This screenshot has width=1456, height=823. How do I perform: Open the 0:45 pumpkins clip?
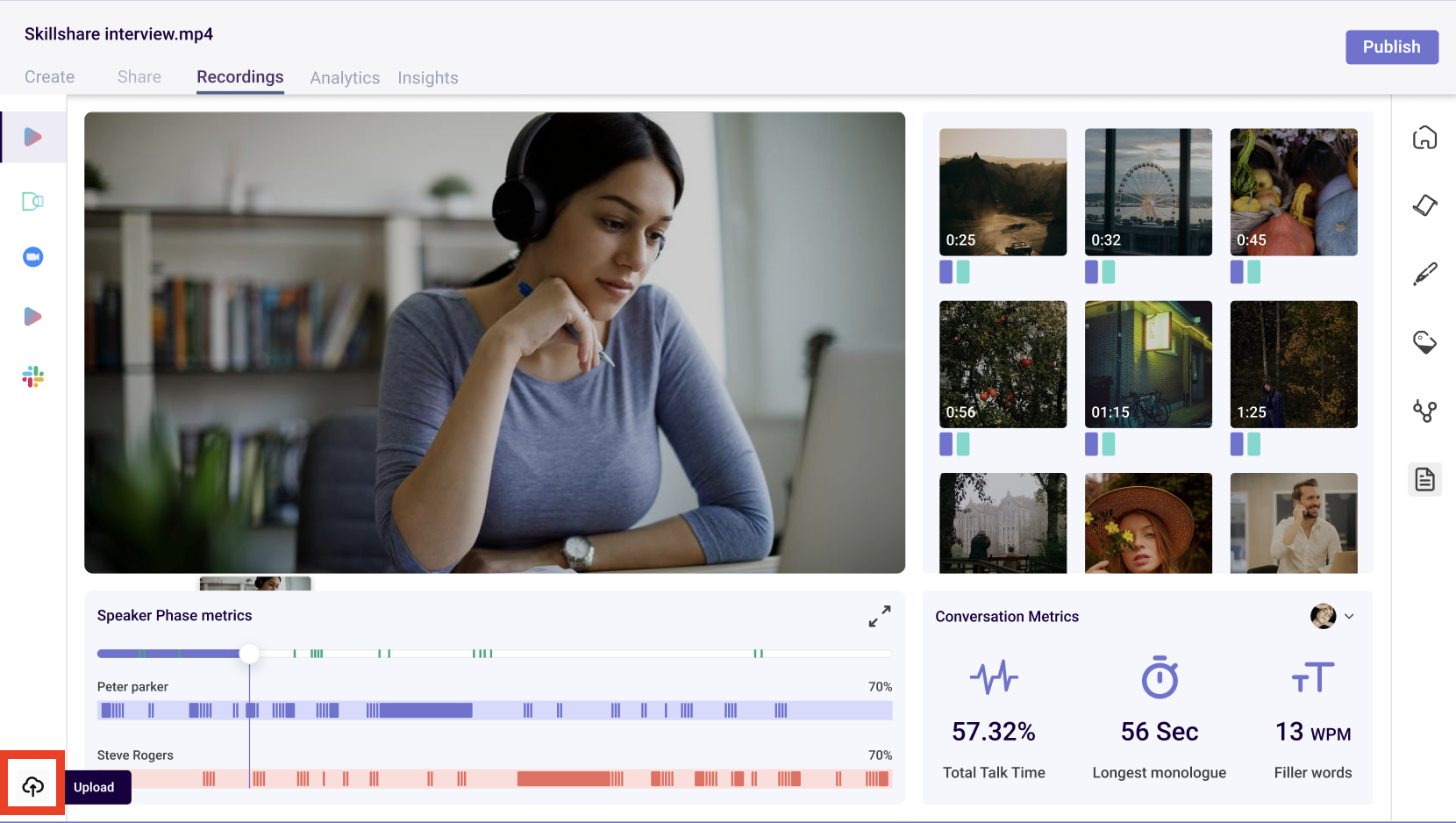coord(1294,192)
